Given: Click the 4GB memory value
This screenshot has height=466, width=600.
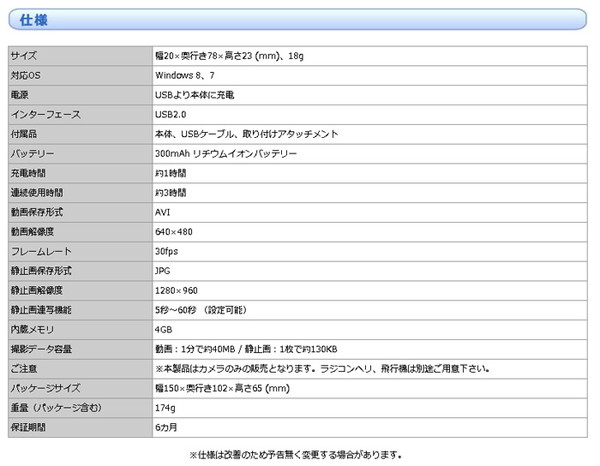Looking at the screenshot, I should click(x=163, y=329).
